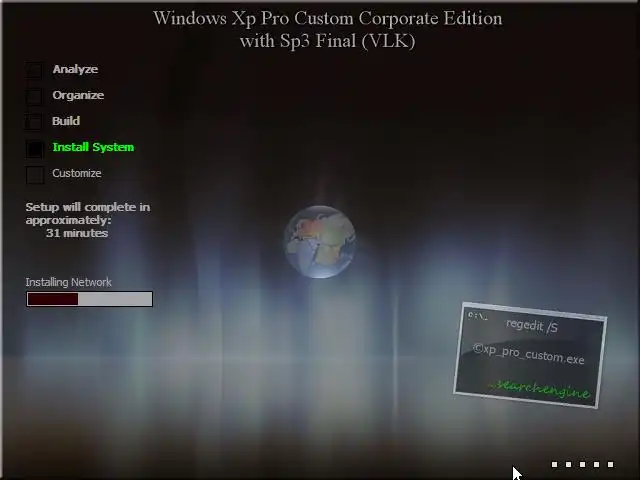
Task: Click the 31 minutes remaining text
Action: [x=77, y=233]
